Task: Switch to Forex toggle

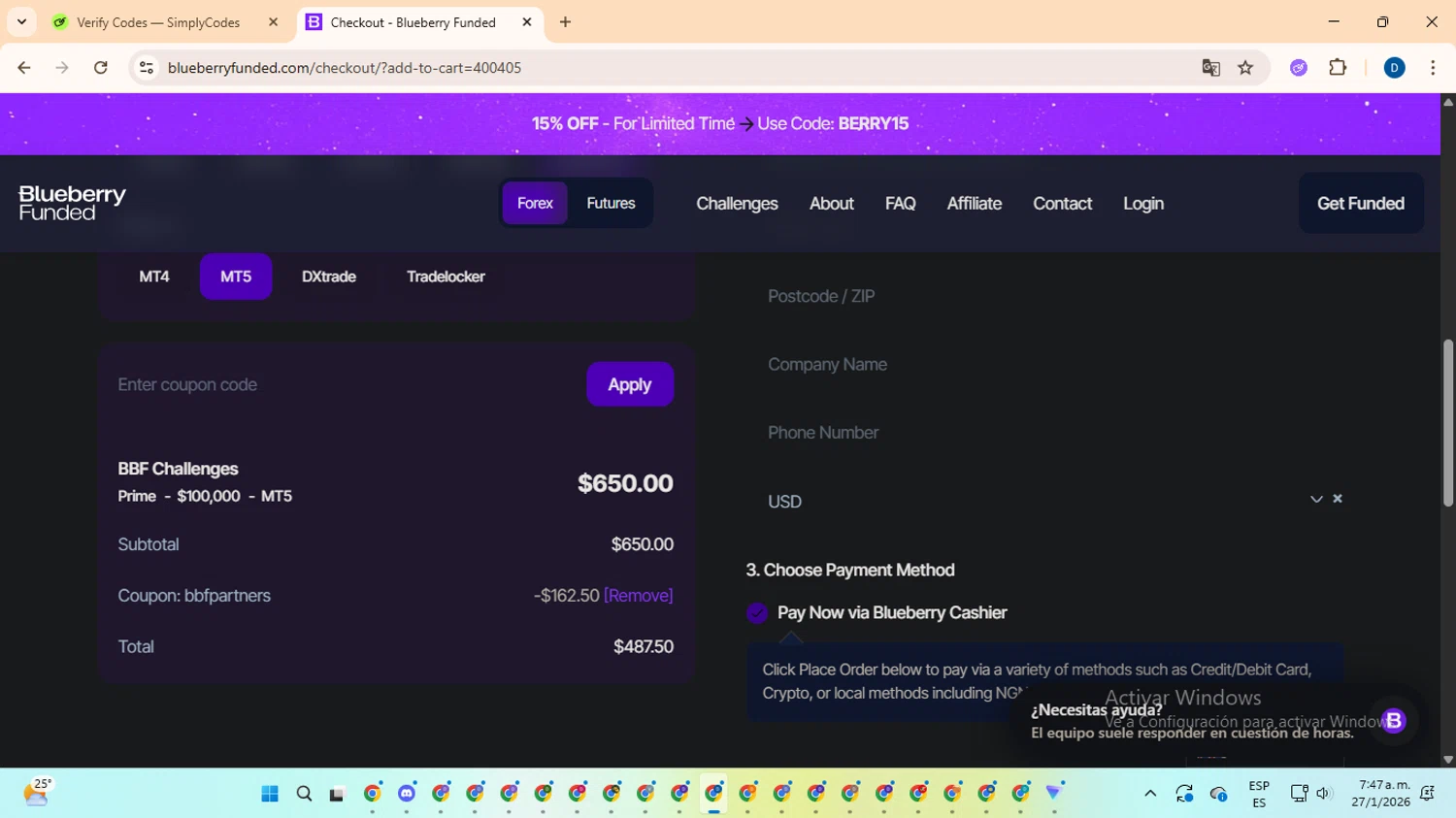Action: 535,204
